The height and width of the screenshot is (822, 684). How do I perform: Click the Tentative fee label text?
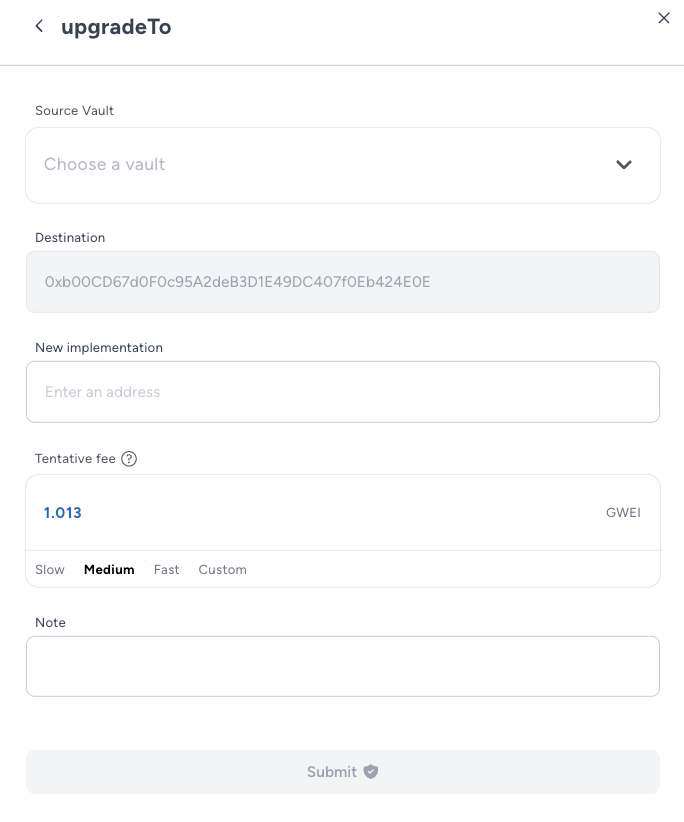coord(75,459)
